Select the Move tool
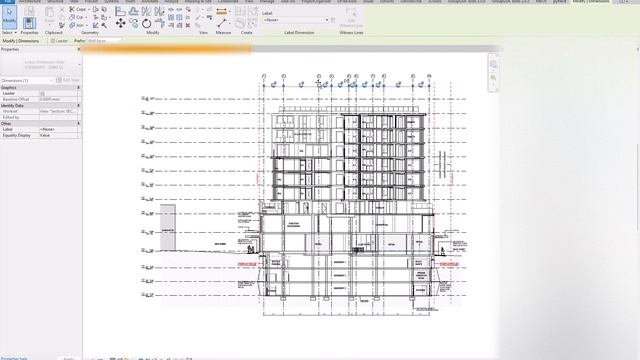Screen dimensions: 640x360 point(120,24)
